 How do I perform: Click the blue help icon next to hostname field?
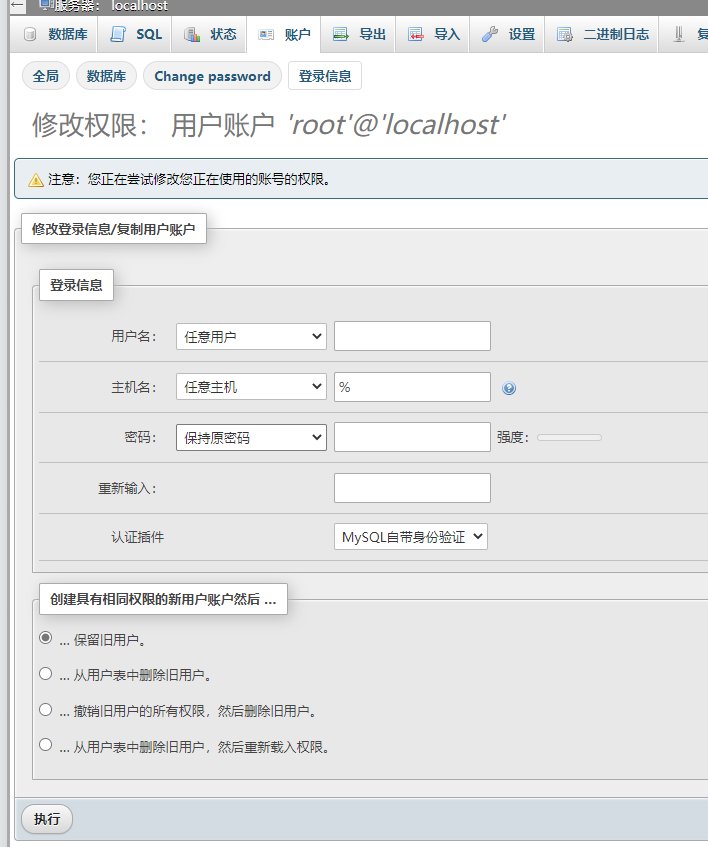(x=509, y=388)
